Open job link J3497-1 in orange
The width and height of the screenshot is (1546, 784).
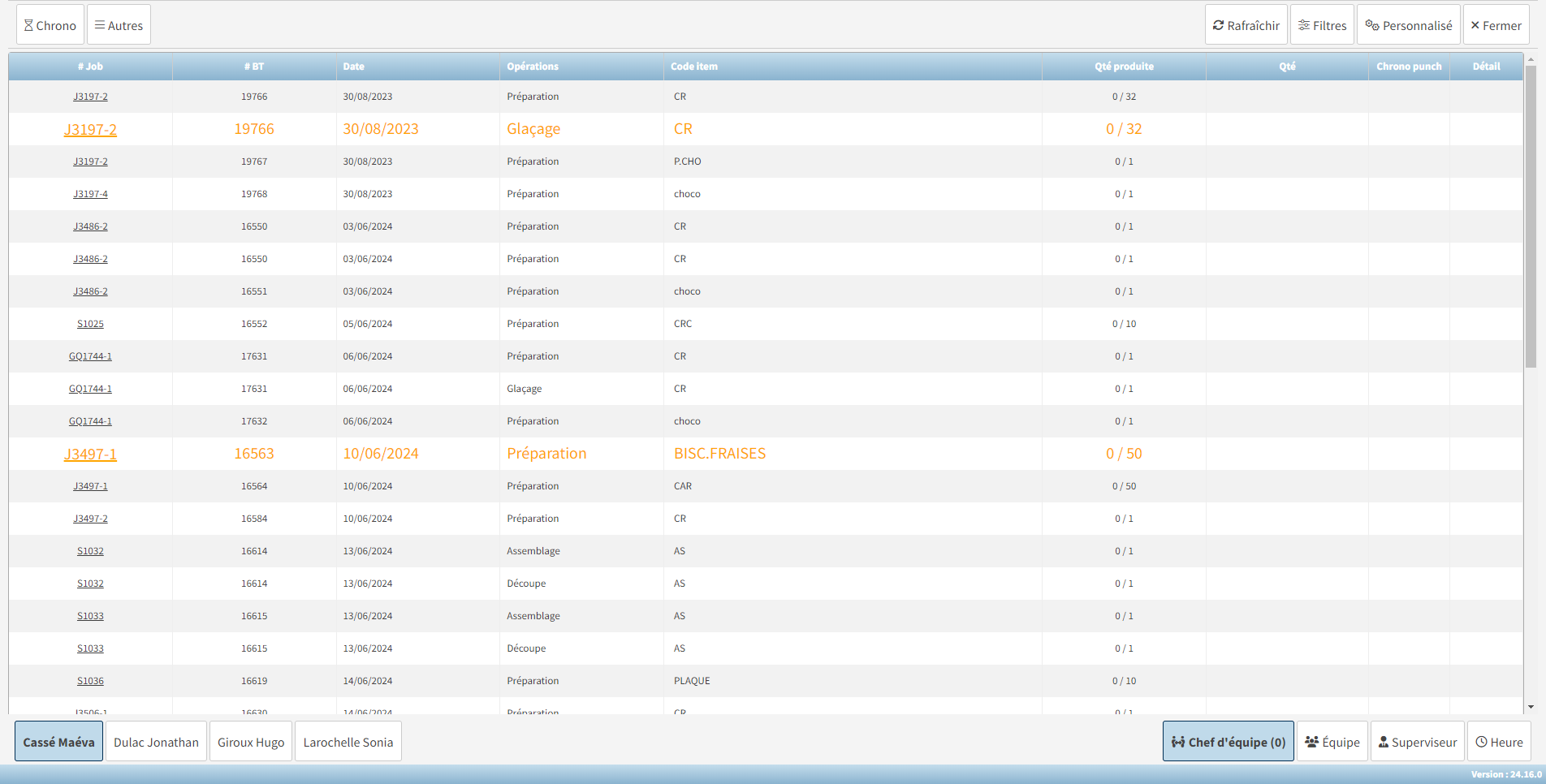pyautogui.click(x=90, y=454)
